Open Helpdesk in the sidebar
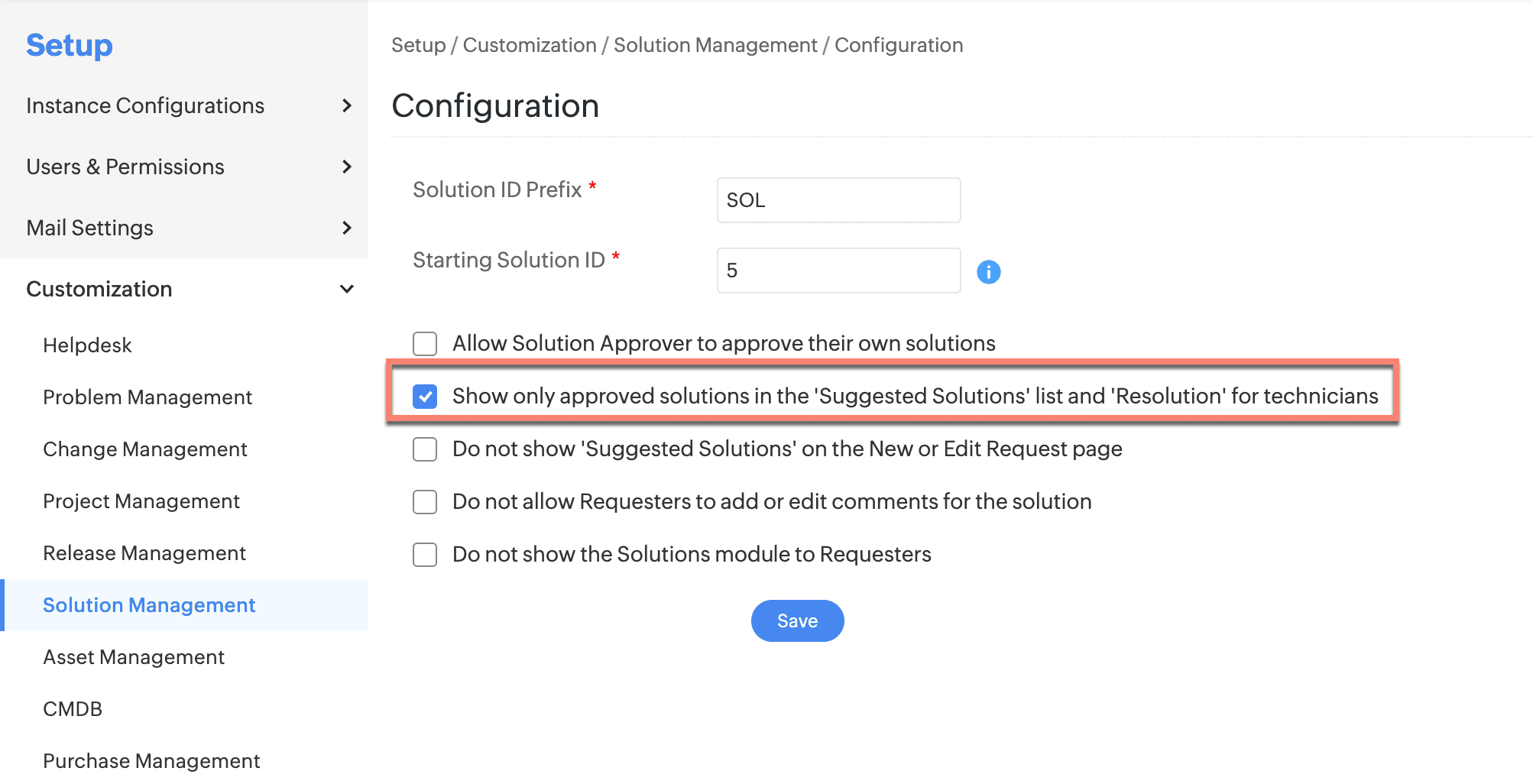The width and height of the screenshot is (1533, 784). click(87, 345)
